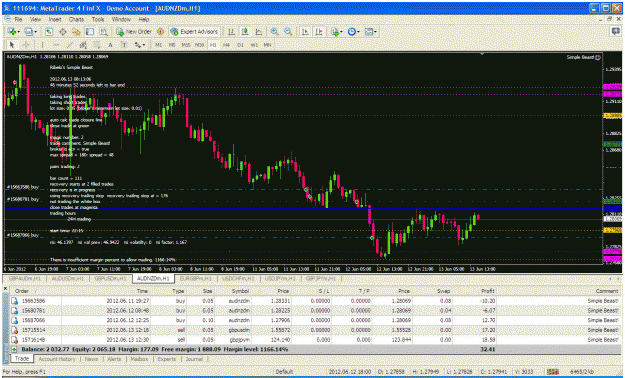
Task: Click the 'Default' profile in status bar
Action: (x=284, y=372)
